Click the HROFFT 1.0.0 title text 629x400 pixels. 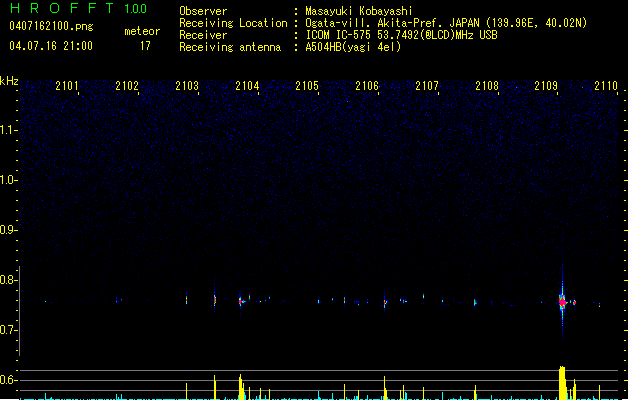coord(79,8)
